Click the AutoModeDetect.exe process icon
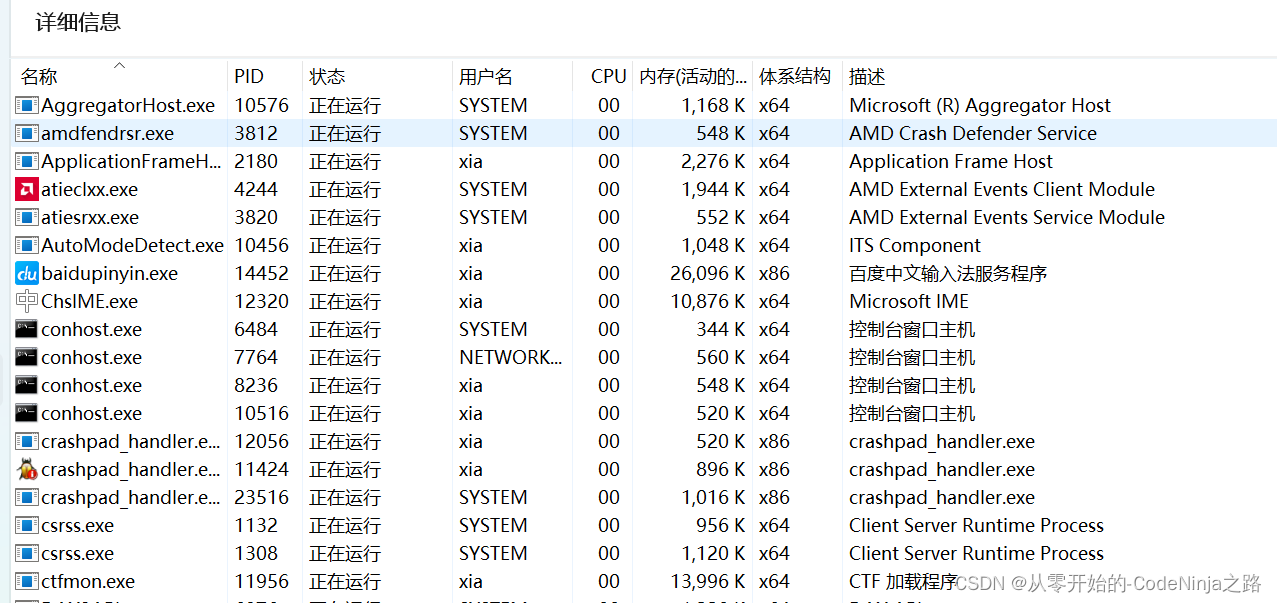The height and width of the screenshot is (603, 1277). tap(27, 245)
